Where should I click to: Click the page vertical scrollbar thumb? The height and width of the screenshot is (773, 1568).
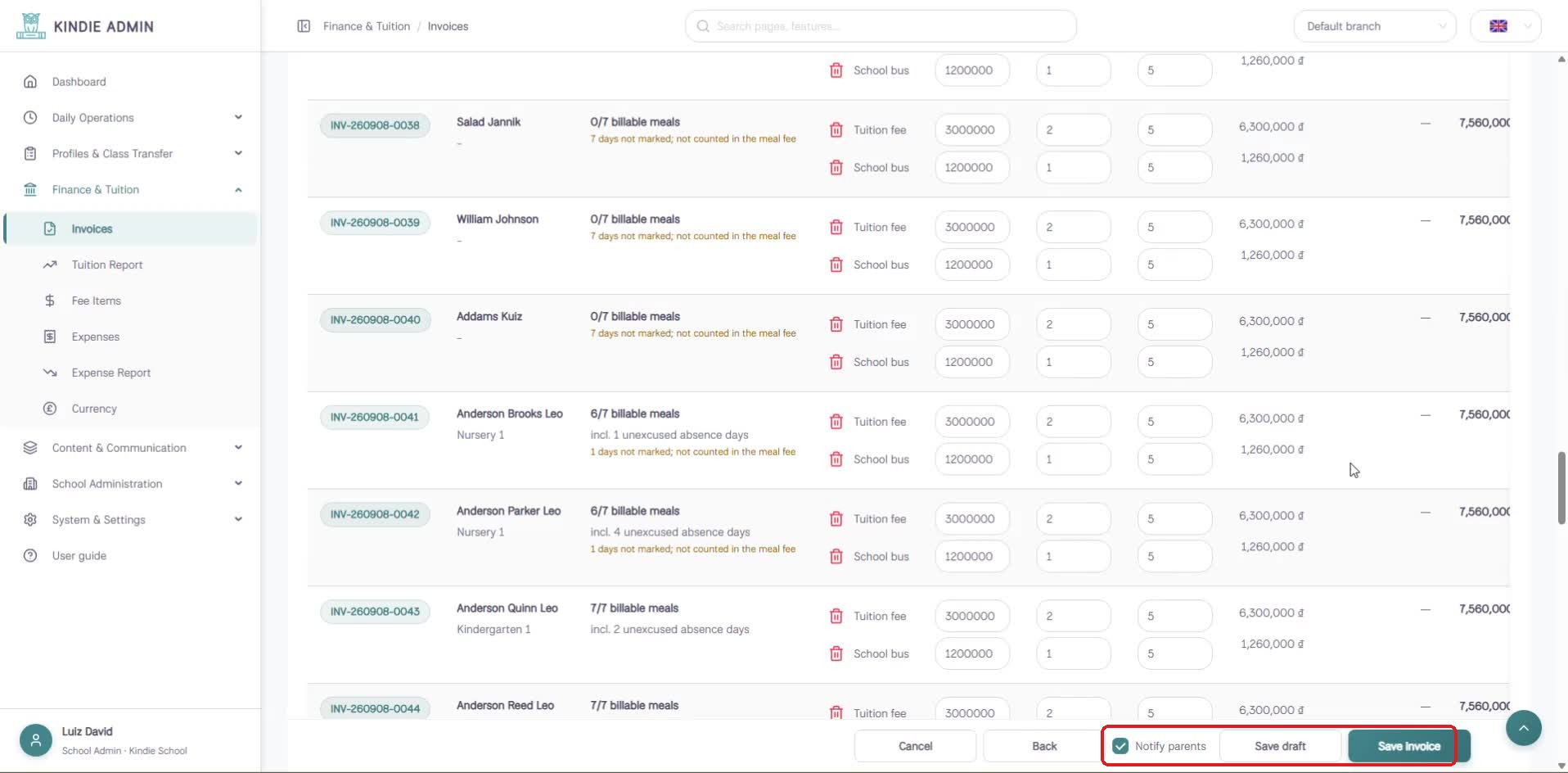click(1561, 488)
